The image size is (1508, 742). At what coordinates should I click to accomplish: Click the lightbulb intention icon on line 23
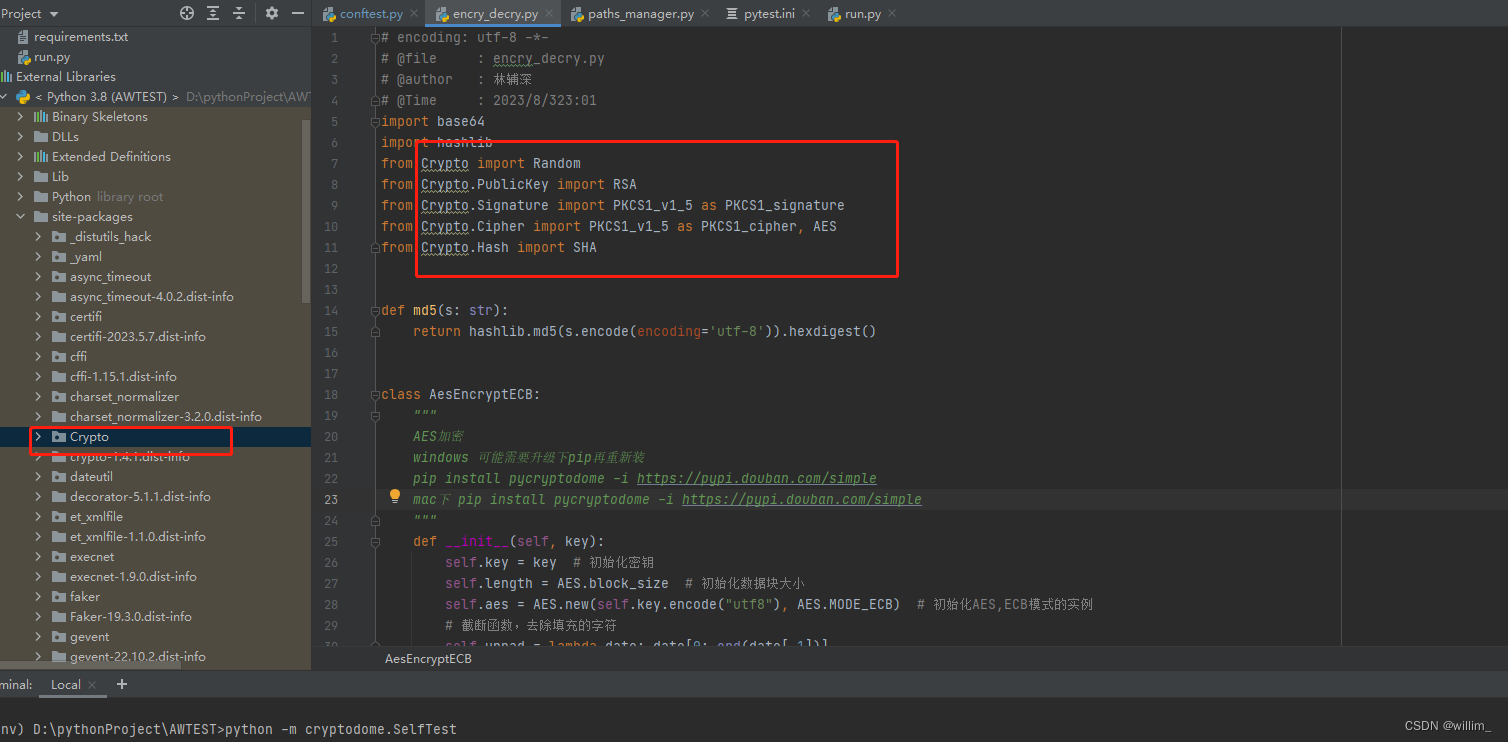pyautogui.click(x=394, y=496)
